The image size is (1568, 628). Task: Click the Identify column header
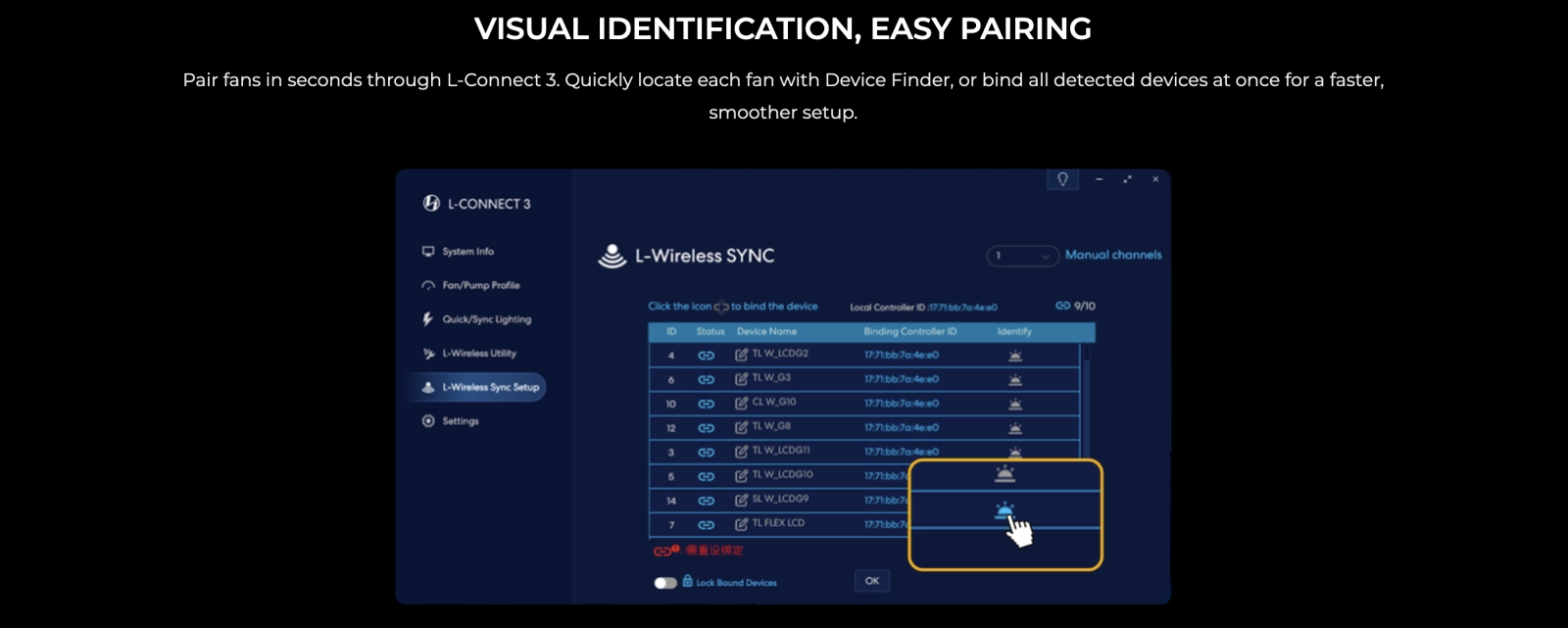(1014, 332)
